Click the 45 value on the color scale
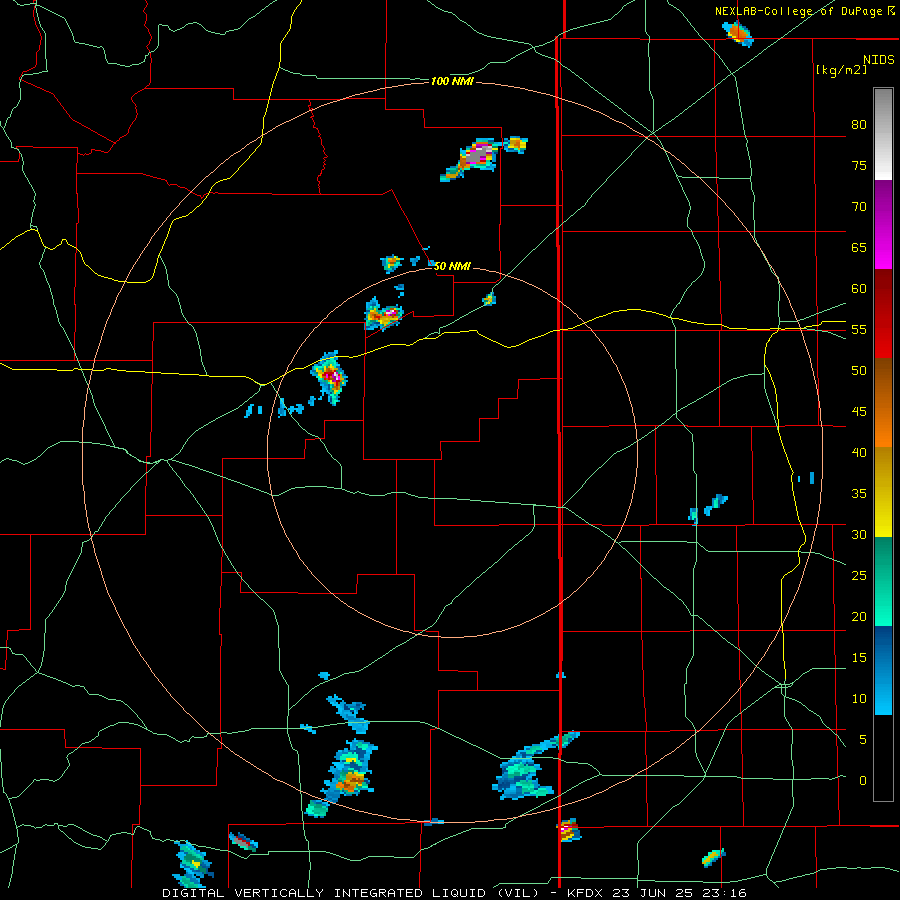Screen dimensions: 900x900 pyautogui.click(x=859, y=412)
